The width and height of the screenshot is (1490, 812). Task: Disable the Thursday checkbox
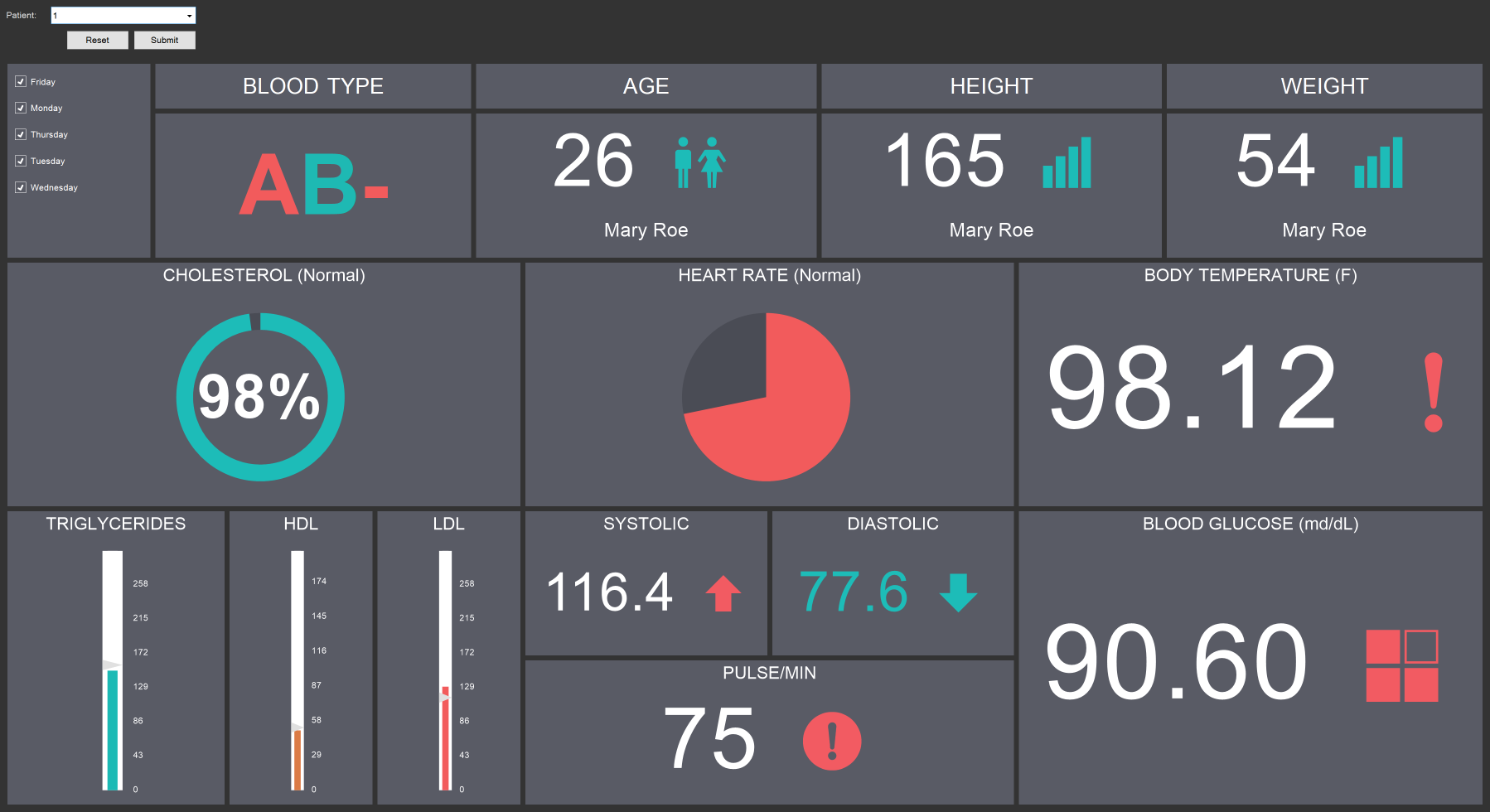(20, 134)
